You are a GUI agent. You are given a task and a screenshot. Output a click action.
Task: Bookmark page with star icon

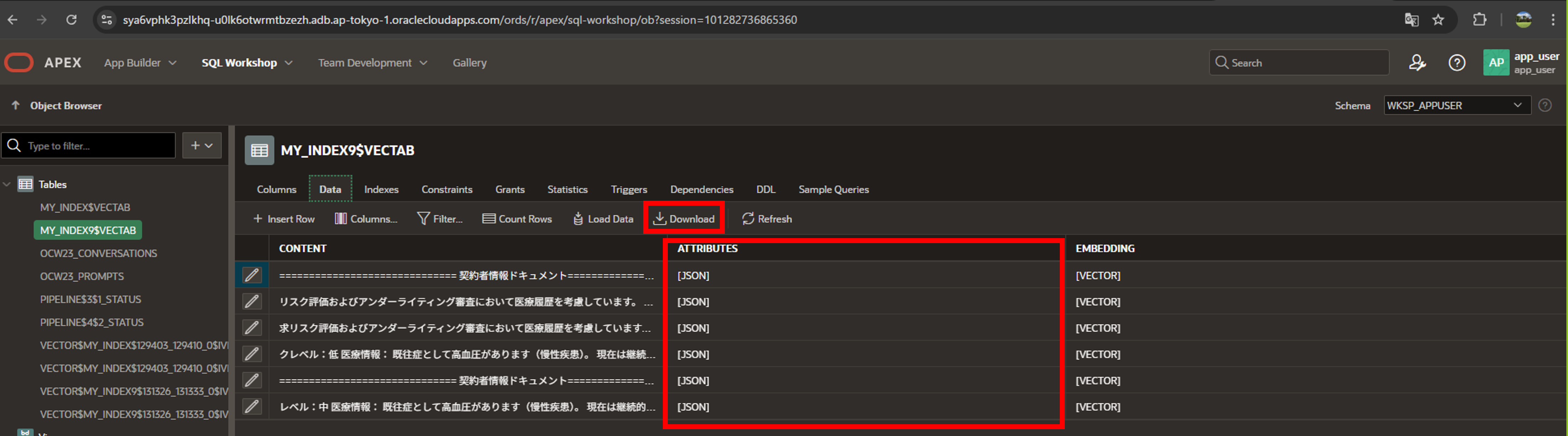(x=1438, y=20)
